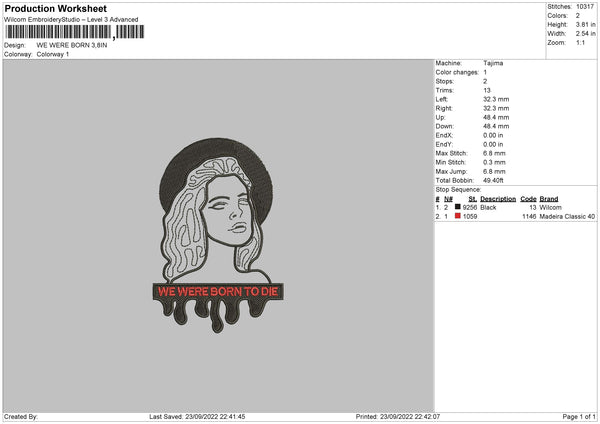Click the design name WE WERE BORN 3,8IN
The image size is (600, 424).
(x=72, y=45)
